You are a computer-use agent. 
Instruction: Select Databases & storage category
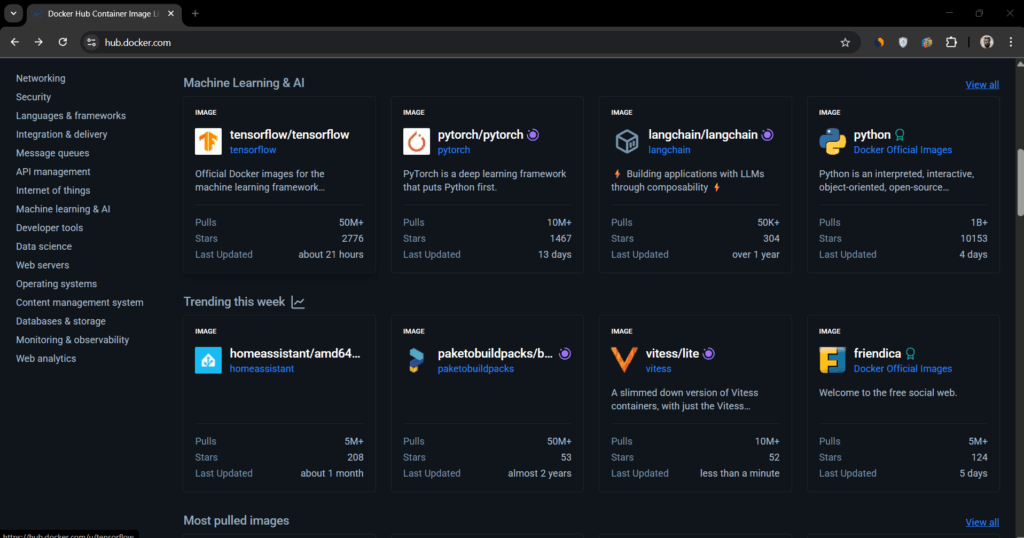click(61, 321)
